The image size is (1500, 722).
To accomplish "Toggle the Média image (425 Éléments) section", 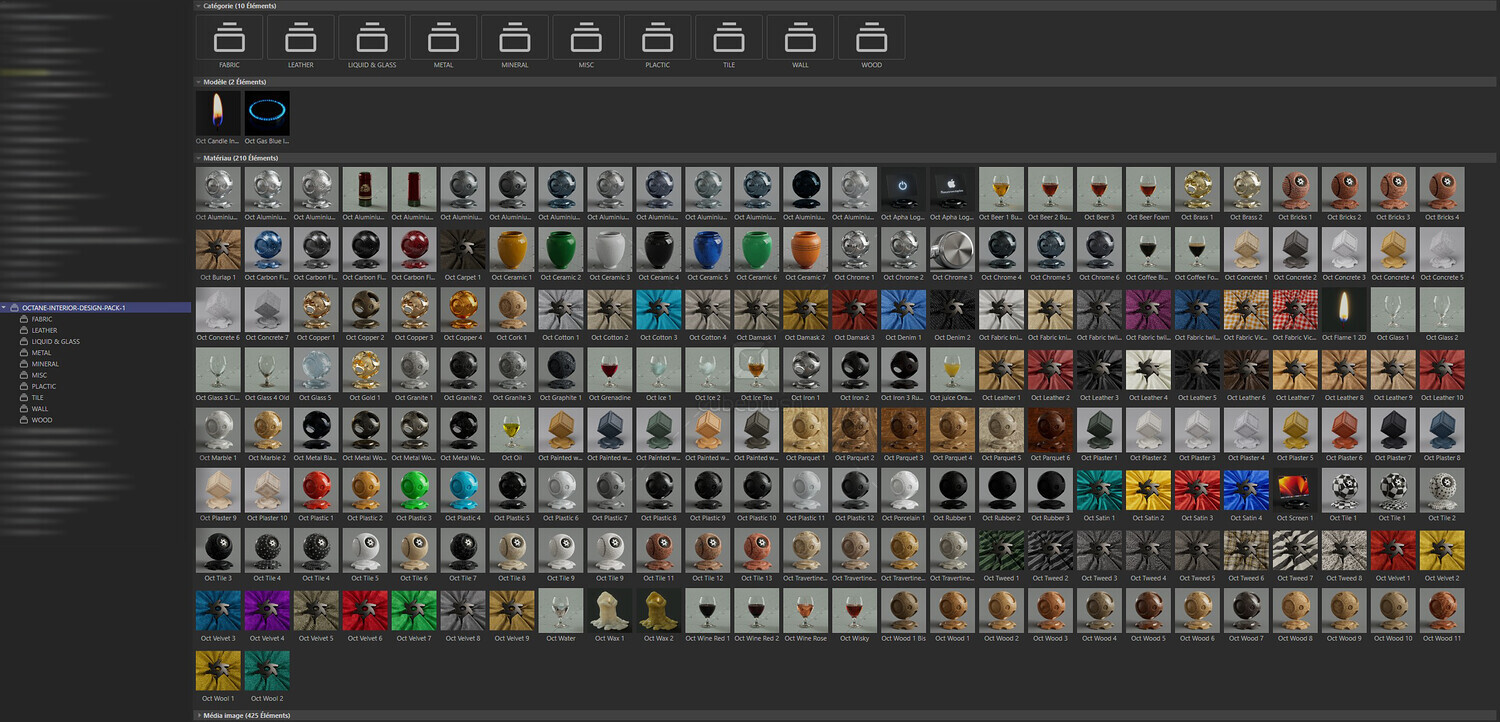I will click(198, 716).
